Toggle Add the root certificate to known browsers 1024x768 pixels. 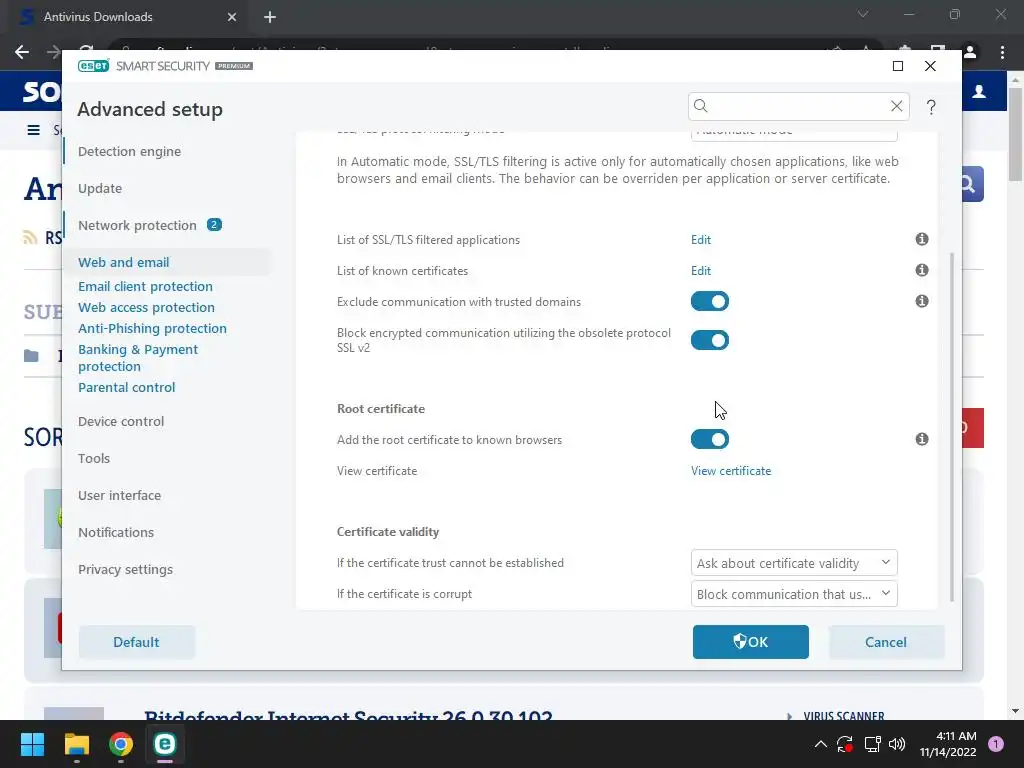(x=710, y=440)
